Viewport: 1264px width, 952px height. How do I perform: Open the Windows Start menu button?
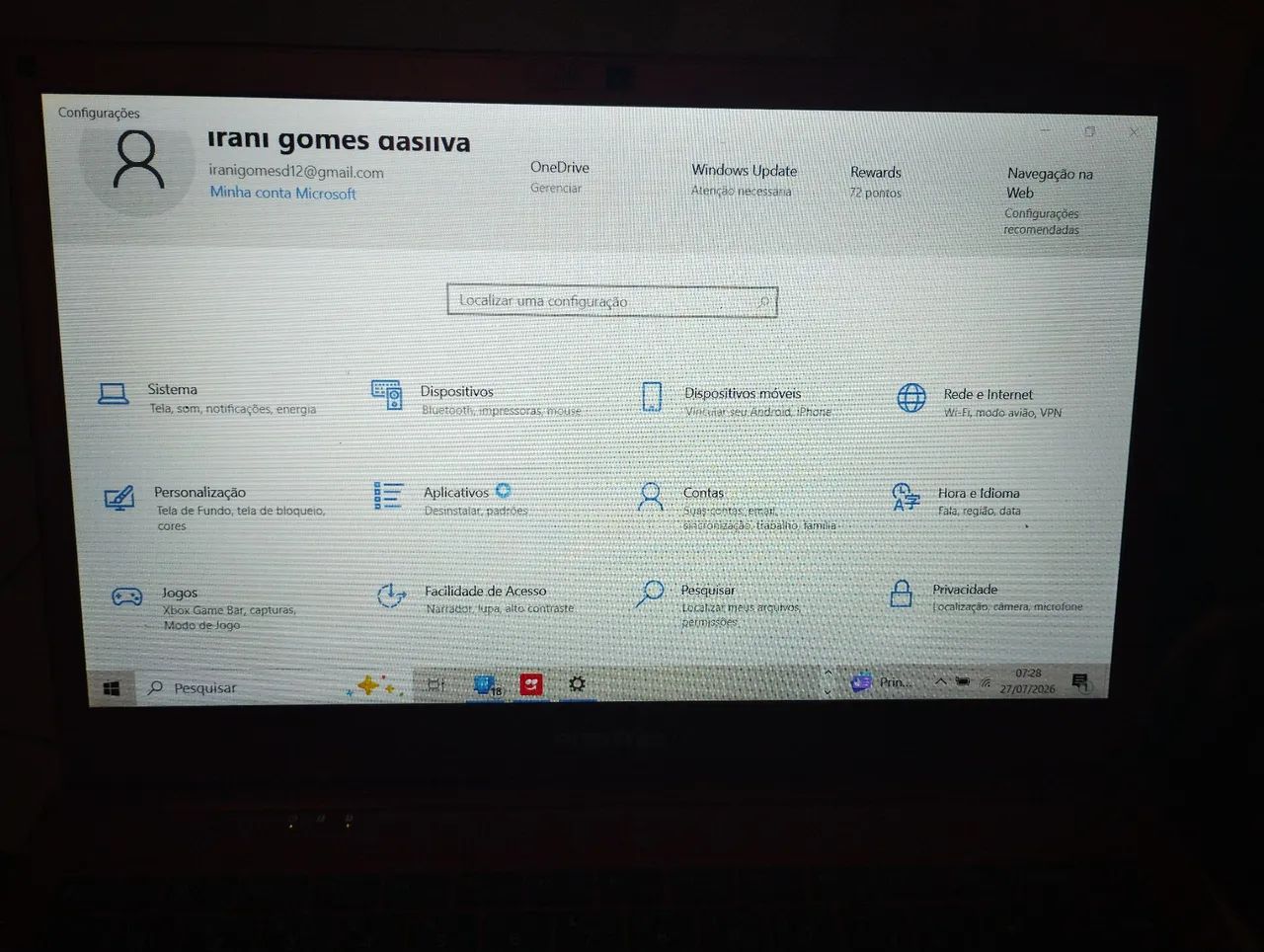112,688
